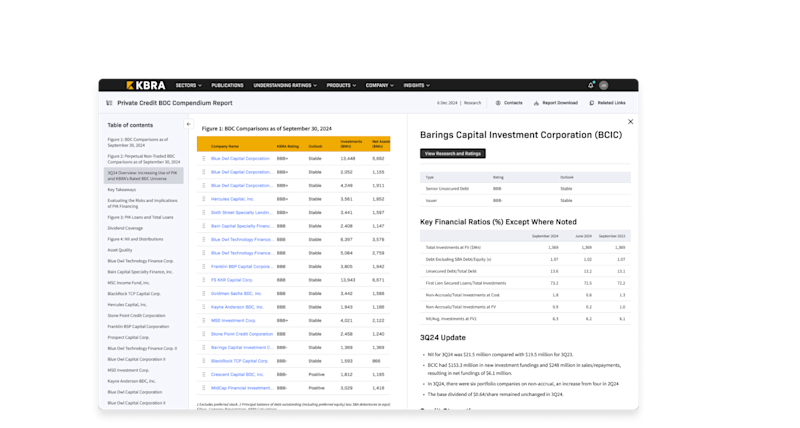Open FS KKR Capital Corp. link
Screen dimensions: 800x428
click(232, 280)
